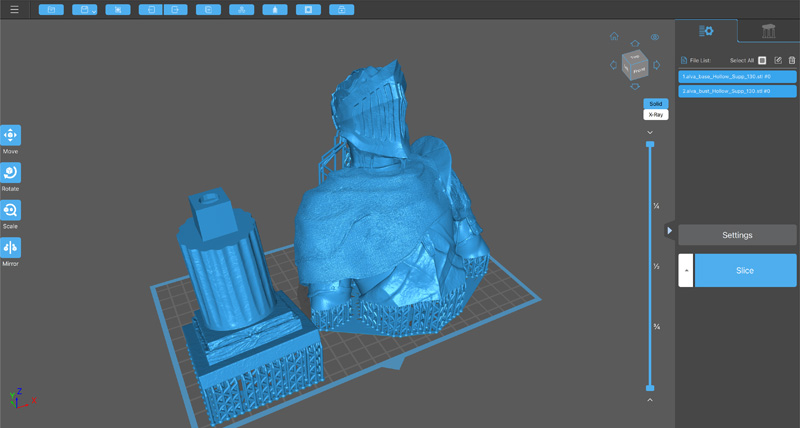Select the Scale tool
Image resolution: width=800 pixels, height=428 pixels.
tap(10, 210)
